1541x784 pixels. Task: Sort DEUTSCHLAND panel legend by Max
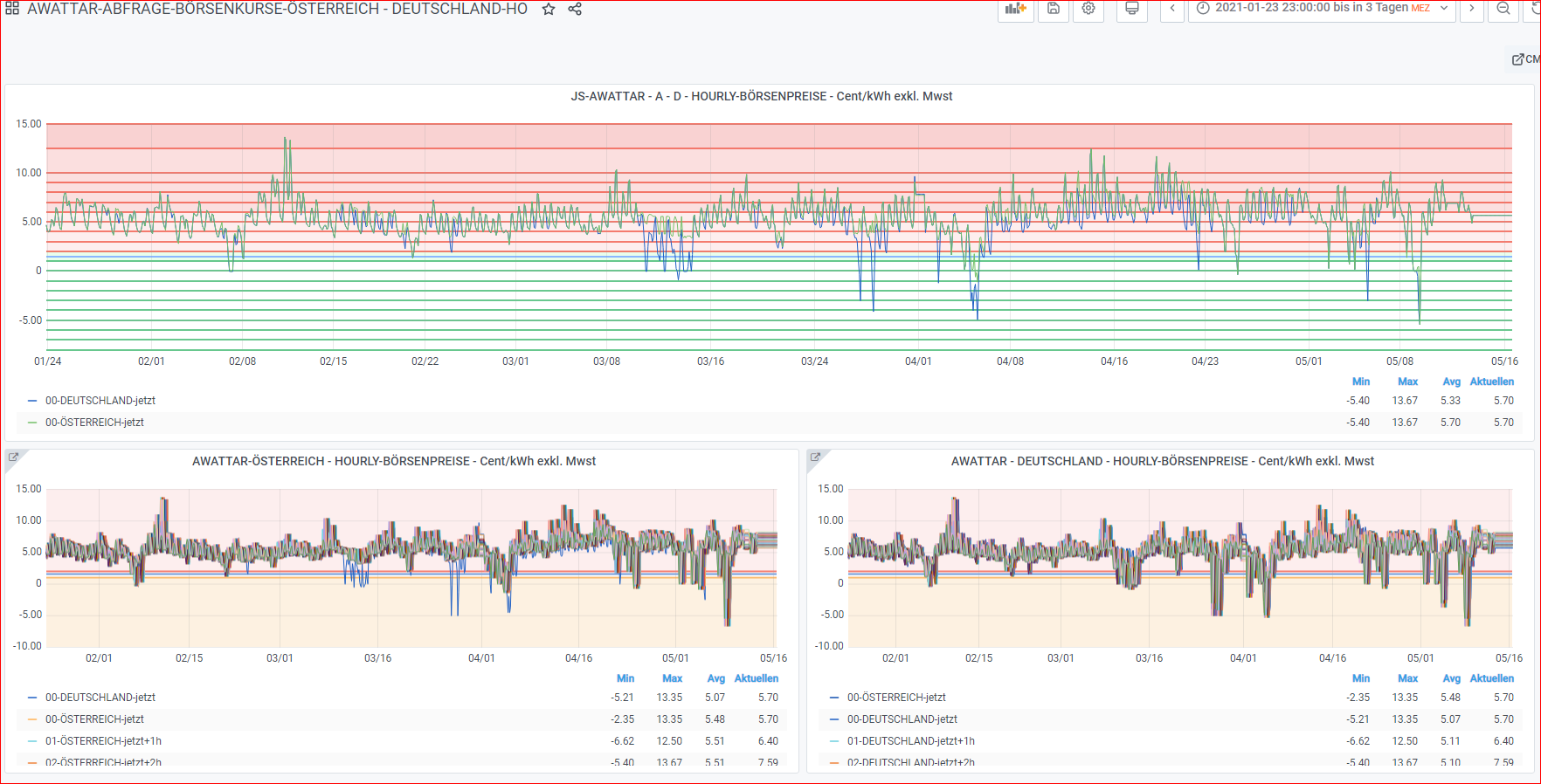click(x=1407, y=678)
